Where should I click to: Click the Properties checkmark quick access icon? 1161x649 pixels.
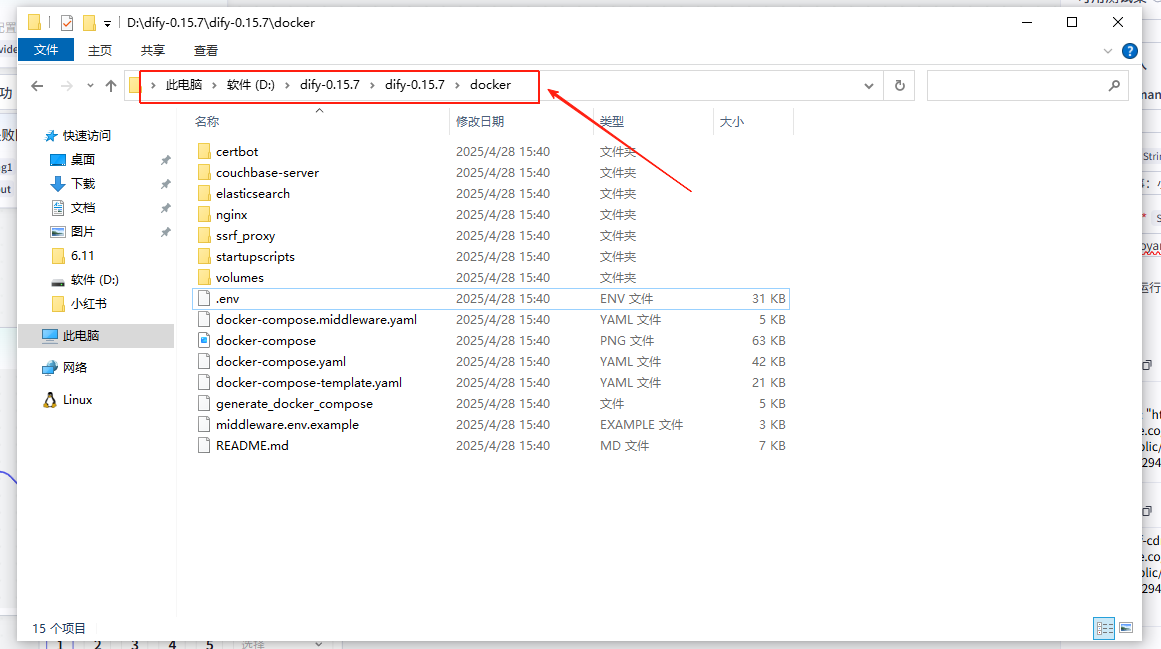click(x=67, y=22)
